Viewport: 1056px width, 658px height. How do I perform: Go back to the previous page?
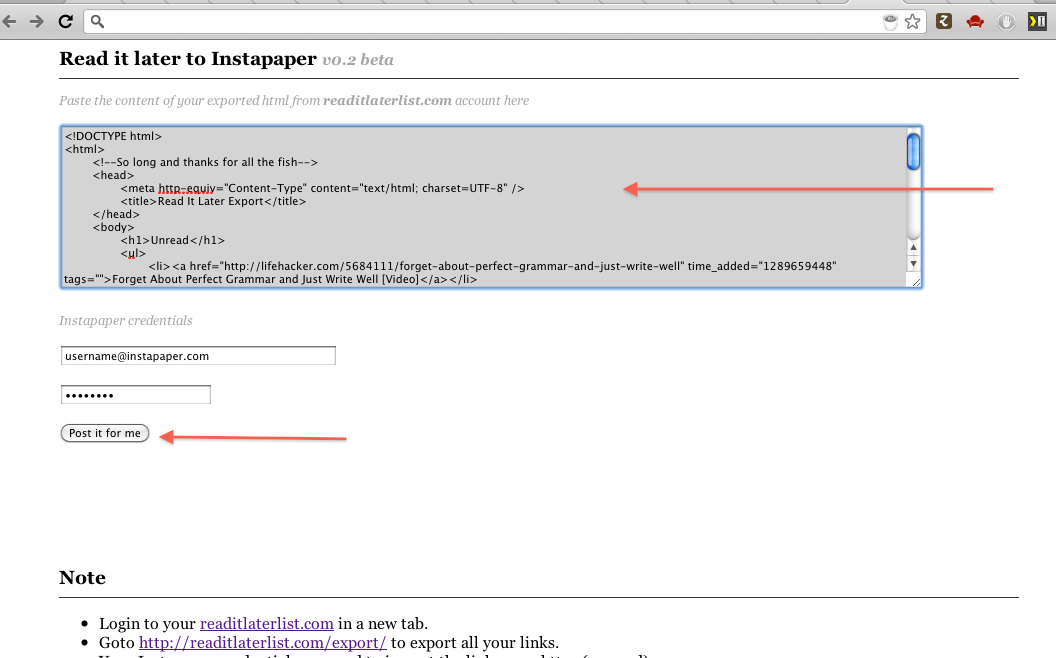click(9, 22)
